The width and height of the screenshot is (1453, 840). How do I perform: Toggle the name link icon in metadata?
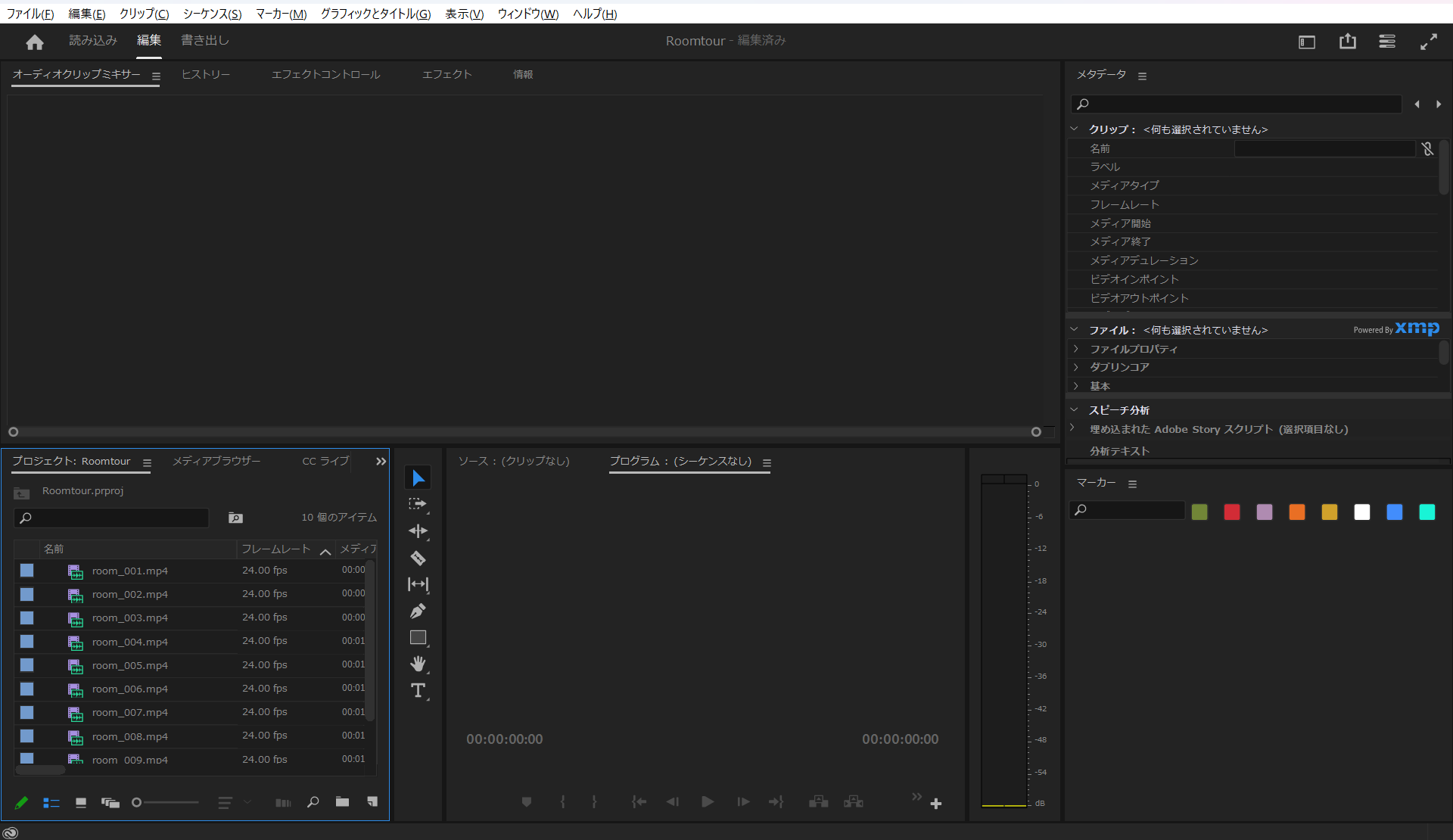point(1427,149)
